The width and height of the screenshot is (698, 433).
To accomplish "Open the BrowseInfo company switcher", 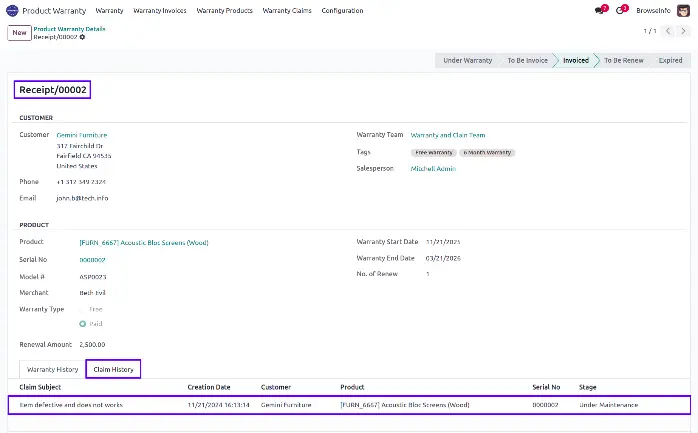I will point(653,10).
